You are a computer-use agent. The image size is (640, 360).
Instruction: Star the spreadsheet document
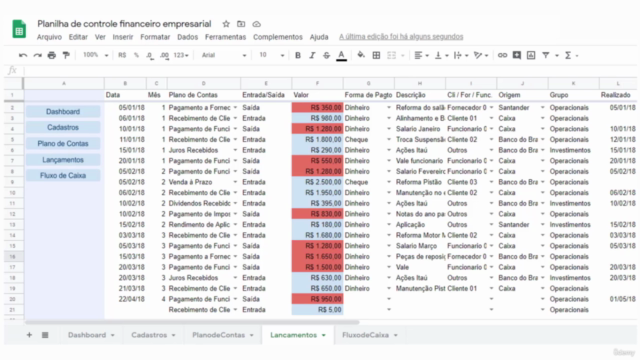point(226,24)
